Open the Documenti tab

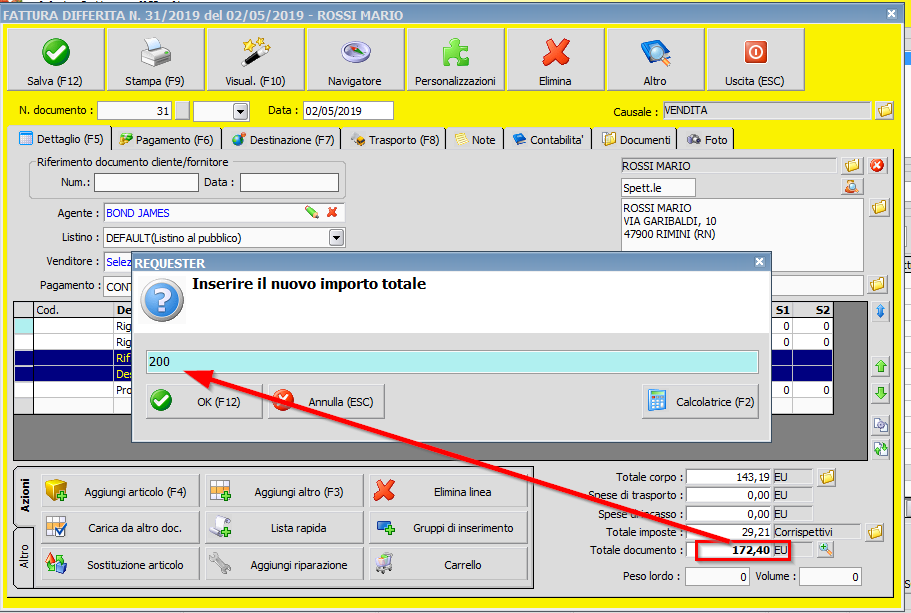coord(636,139)
